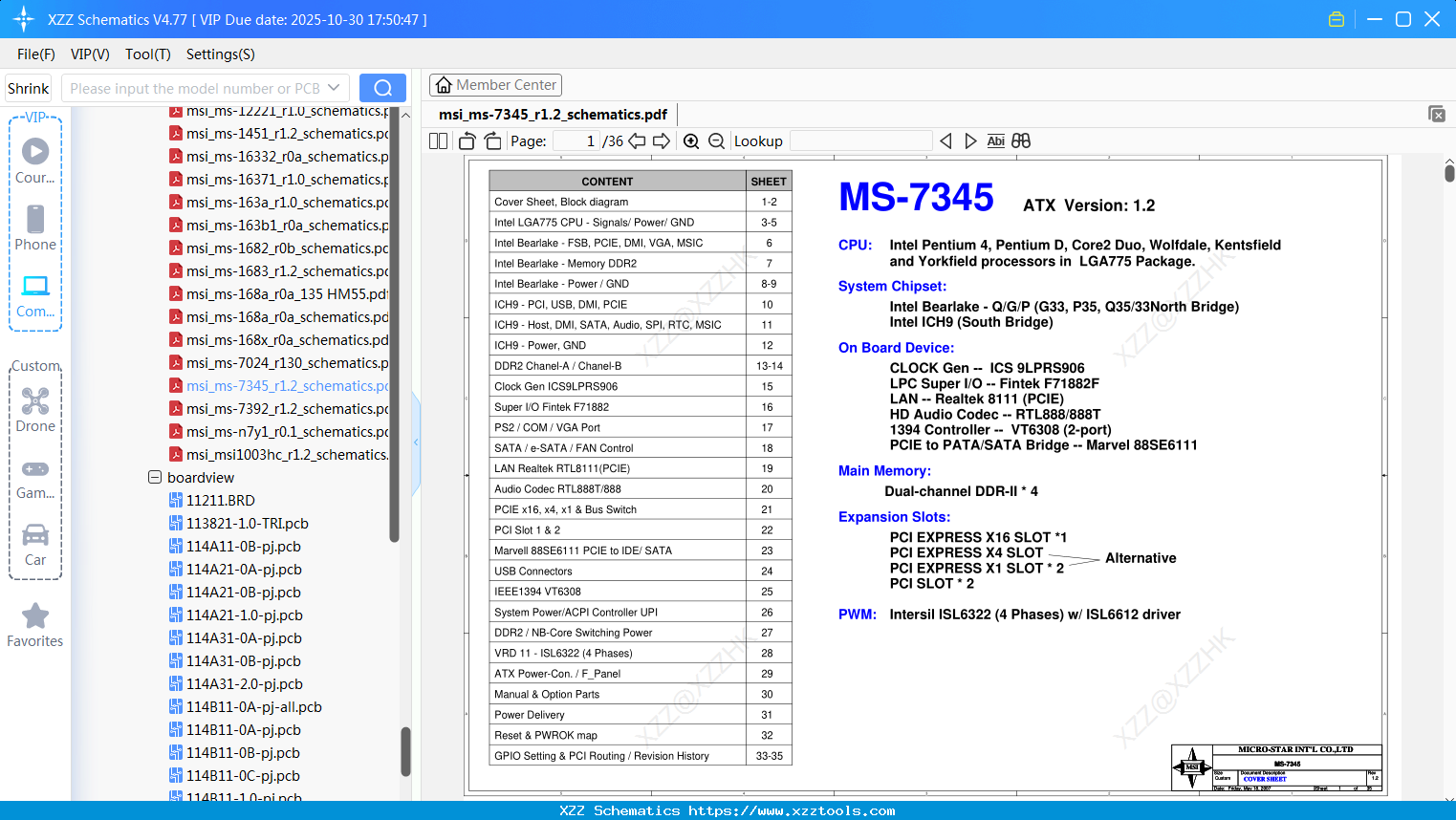Open msi_ms-1682_r0b_schematics file

279,248
